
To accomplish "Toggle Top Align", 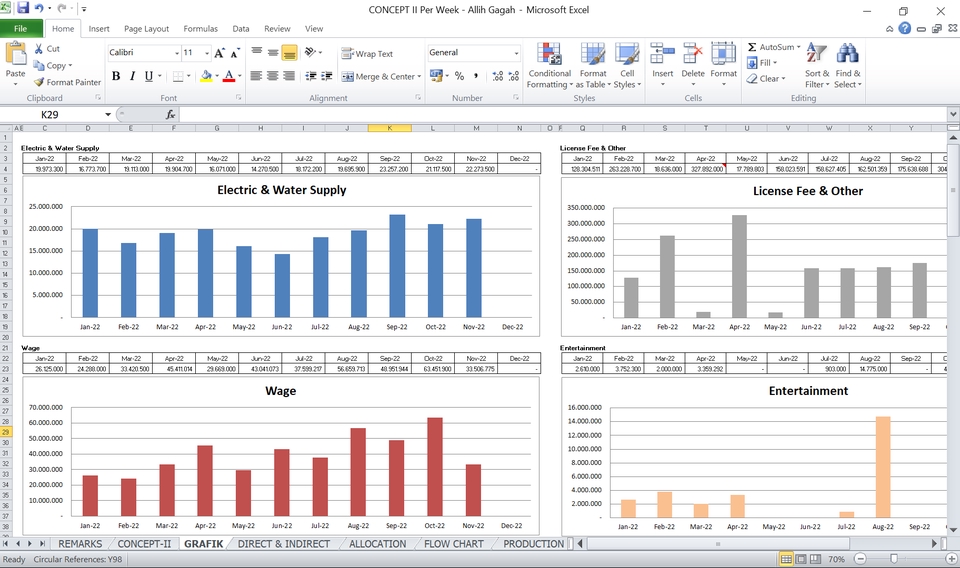I will pyautogui.click(x=257, y=53).
